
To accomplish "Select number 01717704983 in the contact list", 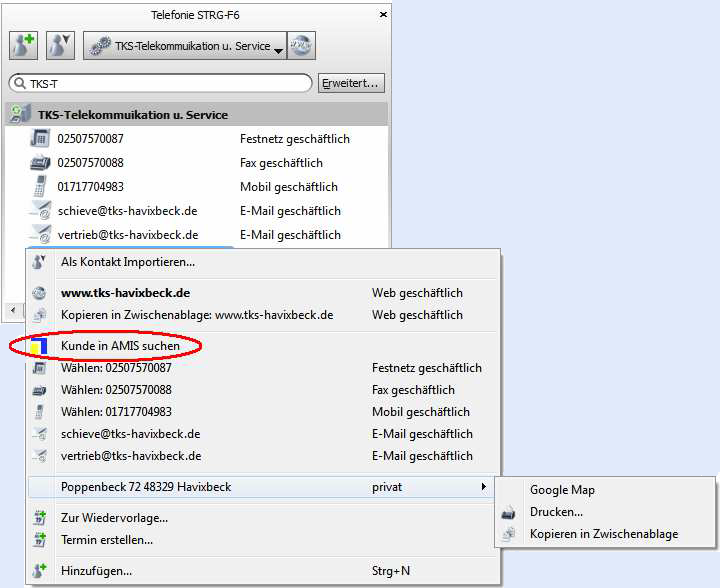I will (x=90, y=186).
